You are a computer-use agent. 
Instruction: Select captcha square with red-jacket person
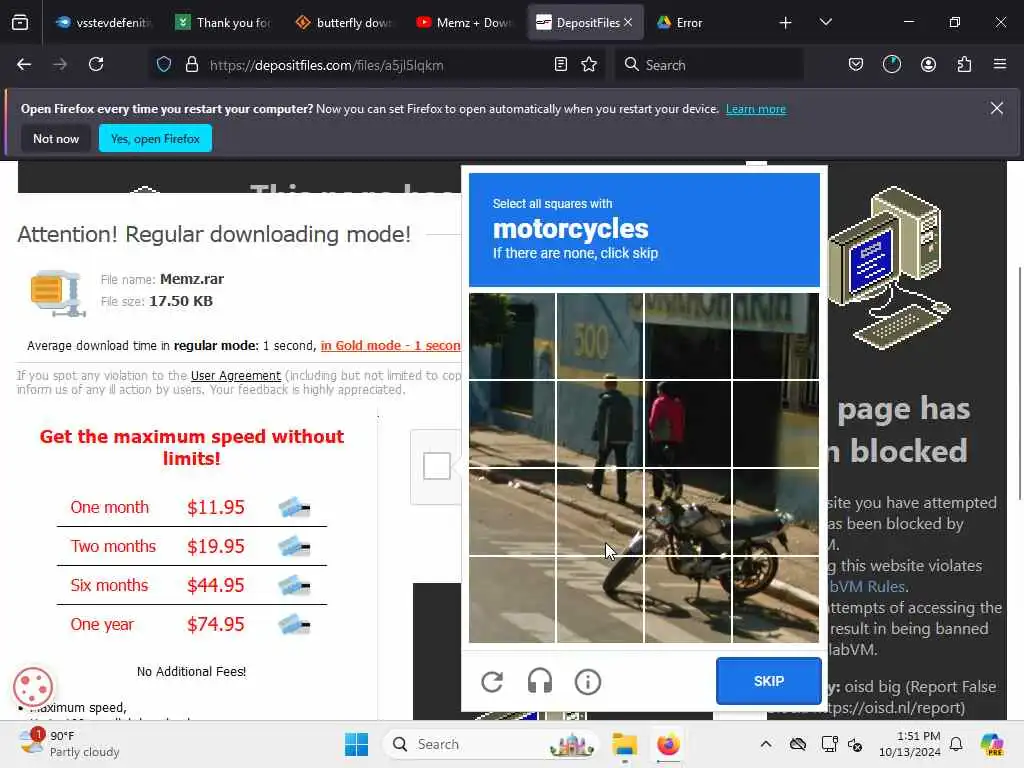688,424
